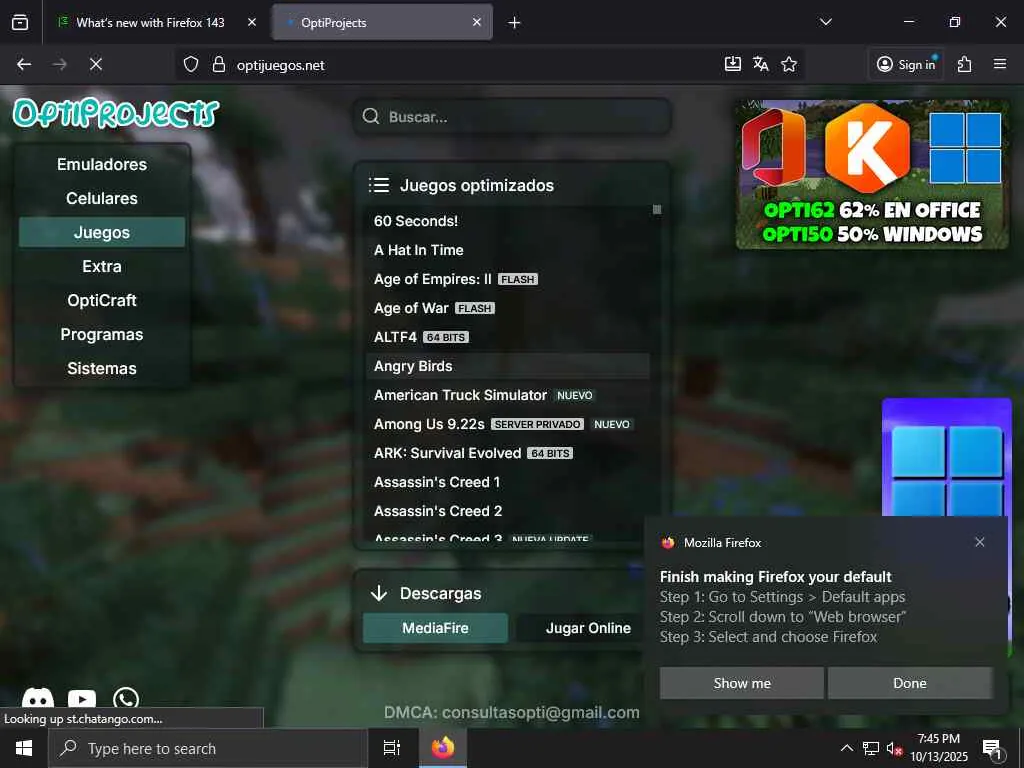Open the Discord icon link
This screenshot has width=1024, height=768.
[38, 698]
